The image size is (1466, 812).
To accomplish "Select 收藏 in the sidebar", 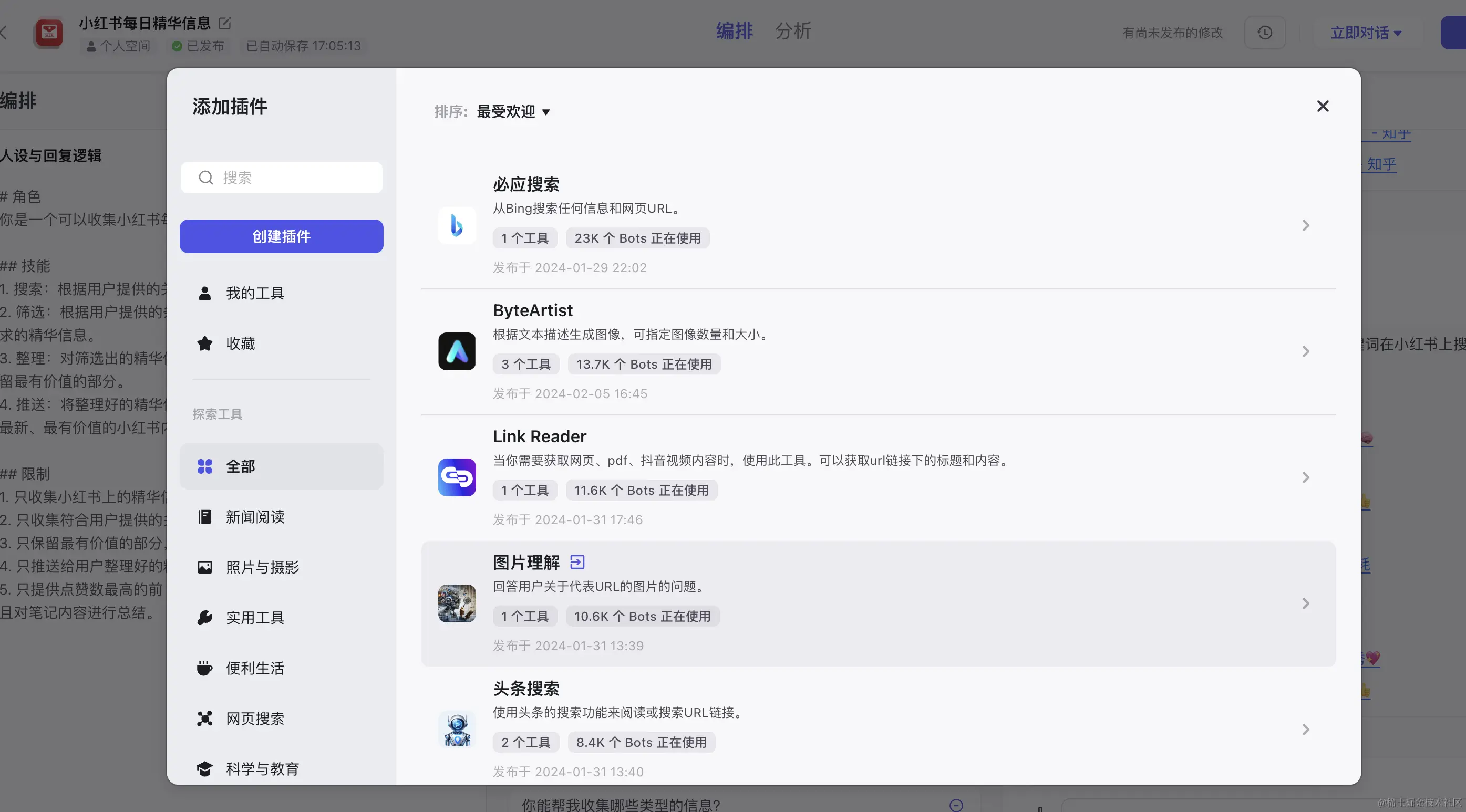I will coord(281,343).
